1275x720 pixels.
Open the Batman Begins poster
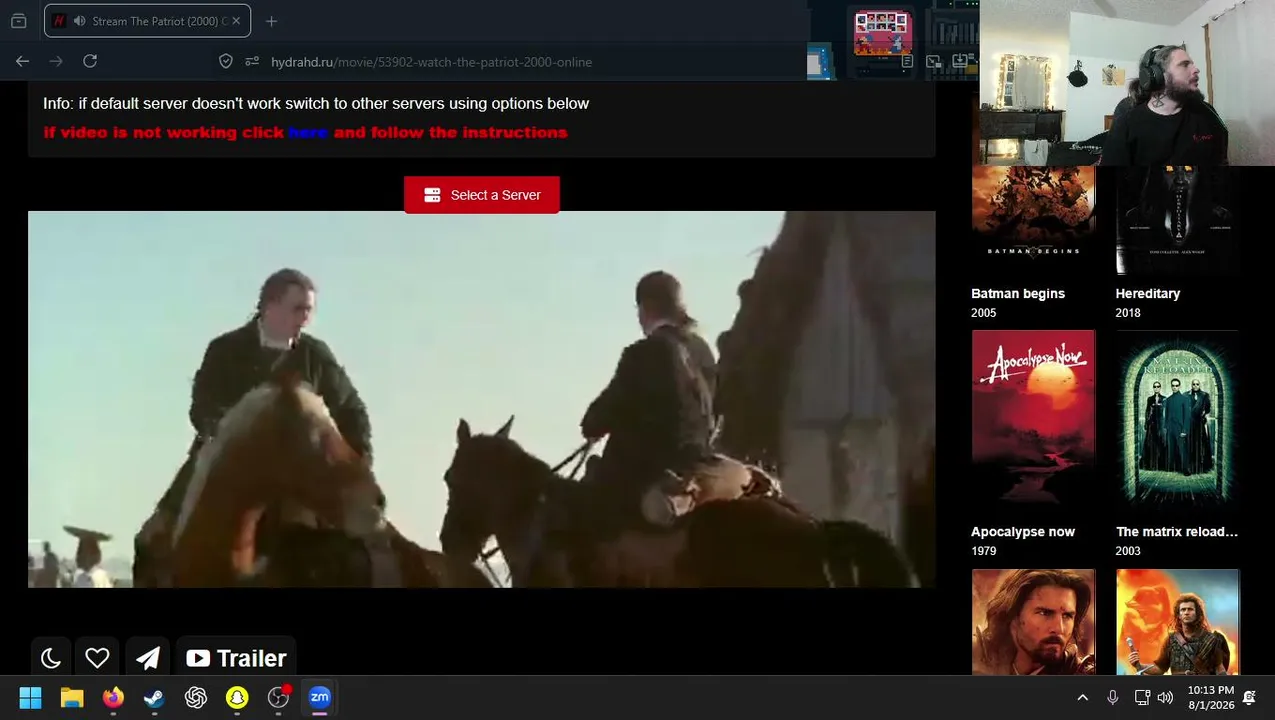pyautogui.click(x=1033, y=219)
